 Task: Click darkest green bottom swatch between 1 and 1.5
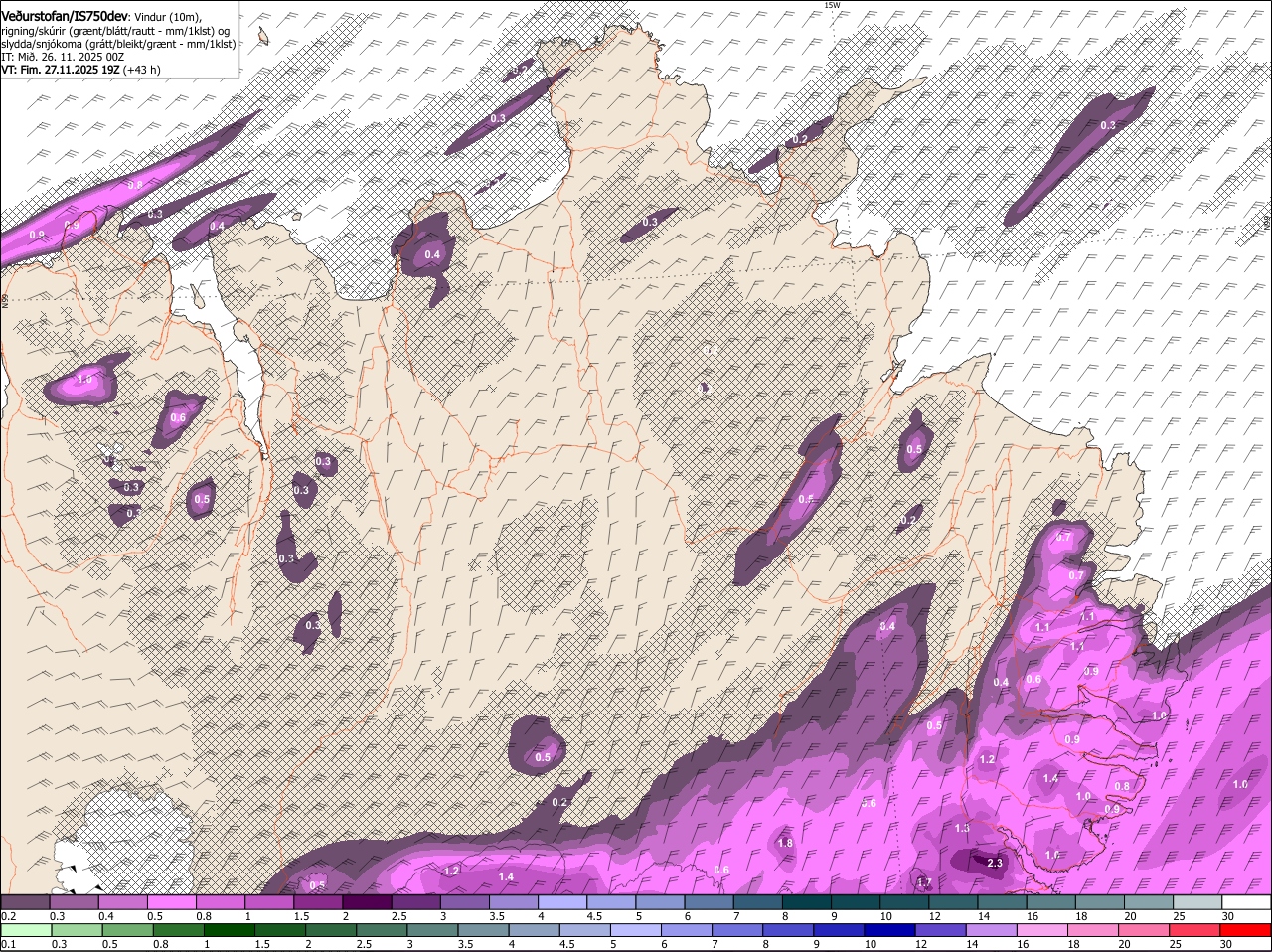230,930
